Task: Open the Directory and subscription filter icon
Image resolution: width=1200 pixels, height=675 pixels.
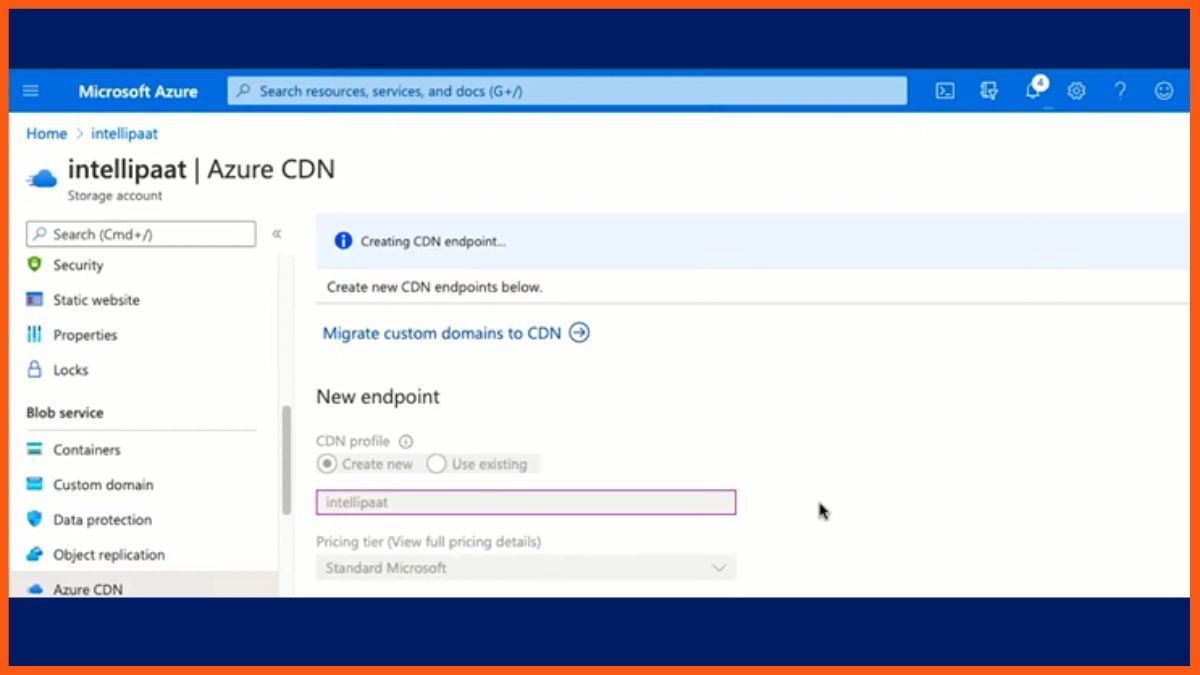Action: [989, 91]
